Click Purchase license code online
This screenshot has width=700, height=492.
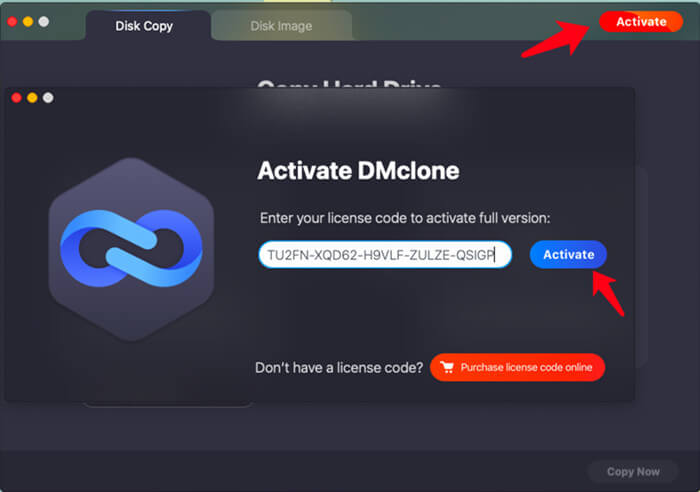(518, 368)
